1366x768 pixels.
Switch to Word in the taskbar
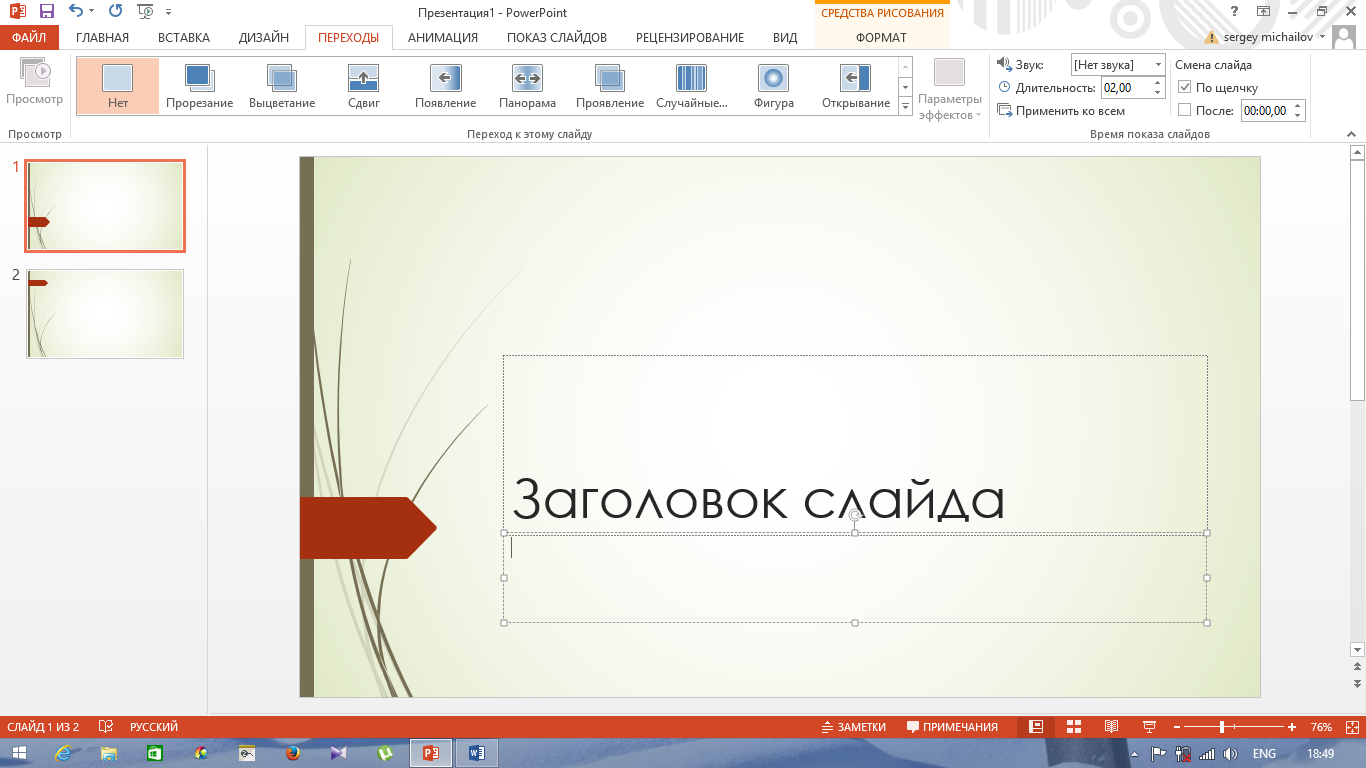click(x=477, y=753)
